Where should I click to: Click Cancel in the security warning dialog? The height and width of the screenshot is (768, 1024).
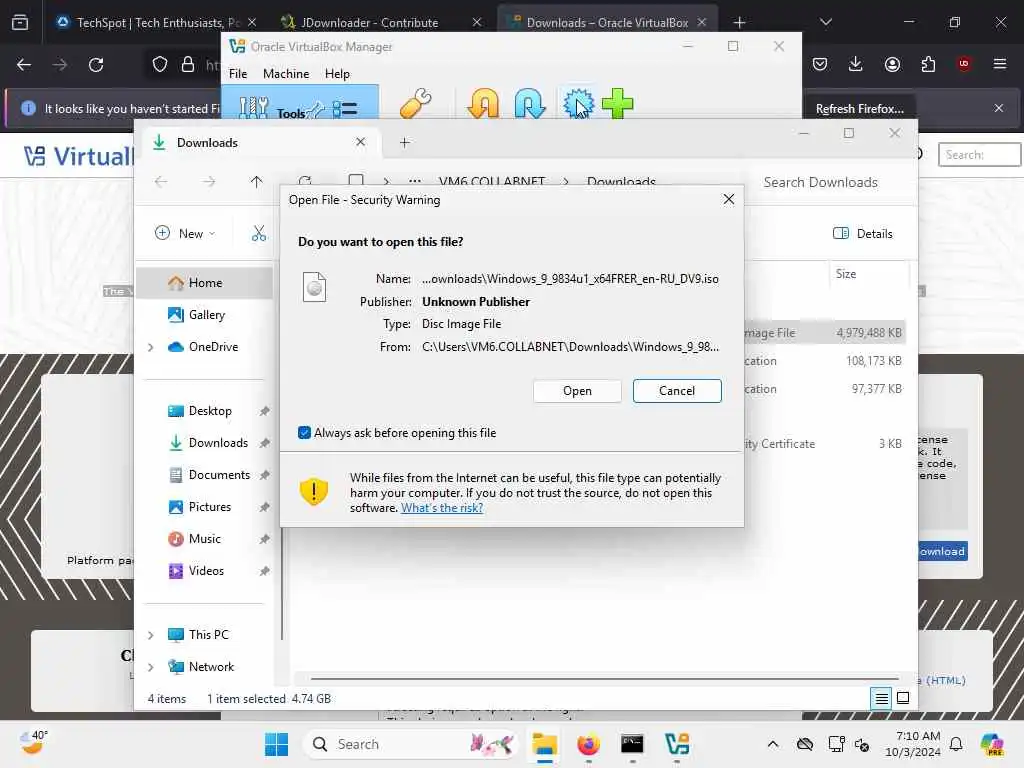tap(677, 391)
